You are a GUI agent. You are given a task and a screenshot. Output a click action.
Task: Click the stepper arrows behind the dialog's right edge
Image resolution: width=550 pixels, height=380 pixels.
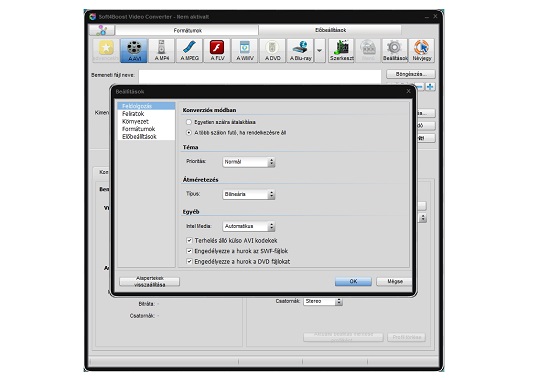[423, 218]
